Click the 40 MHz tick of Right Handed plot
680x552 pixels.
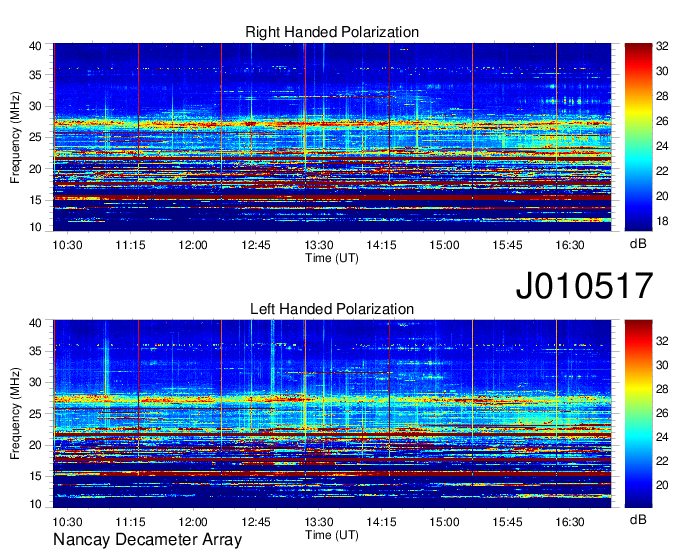click(35, 46)
